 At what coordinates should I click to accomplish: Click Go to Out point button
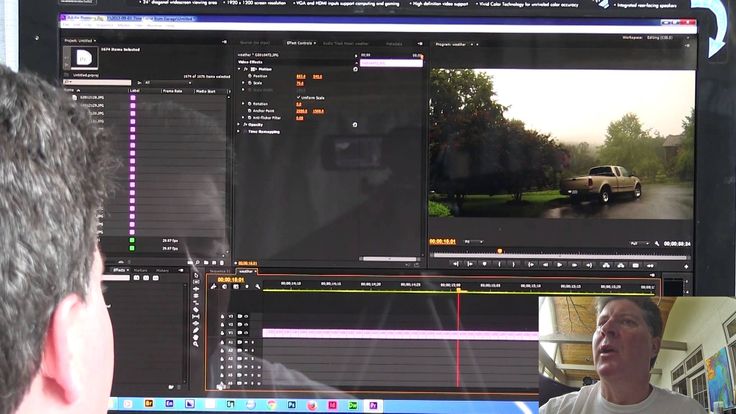pyautogui.click(x=589, y=265)
